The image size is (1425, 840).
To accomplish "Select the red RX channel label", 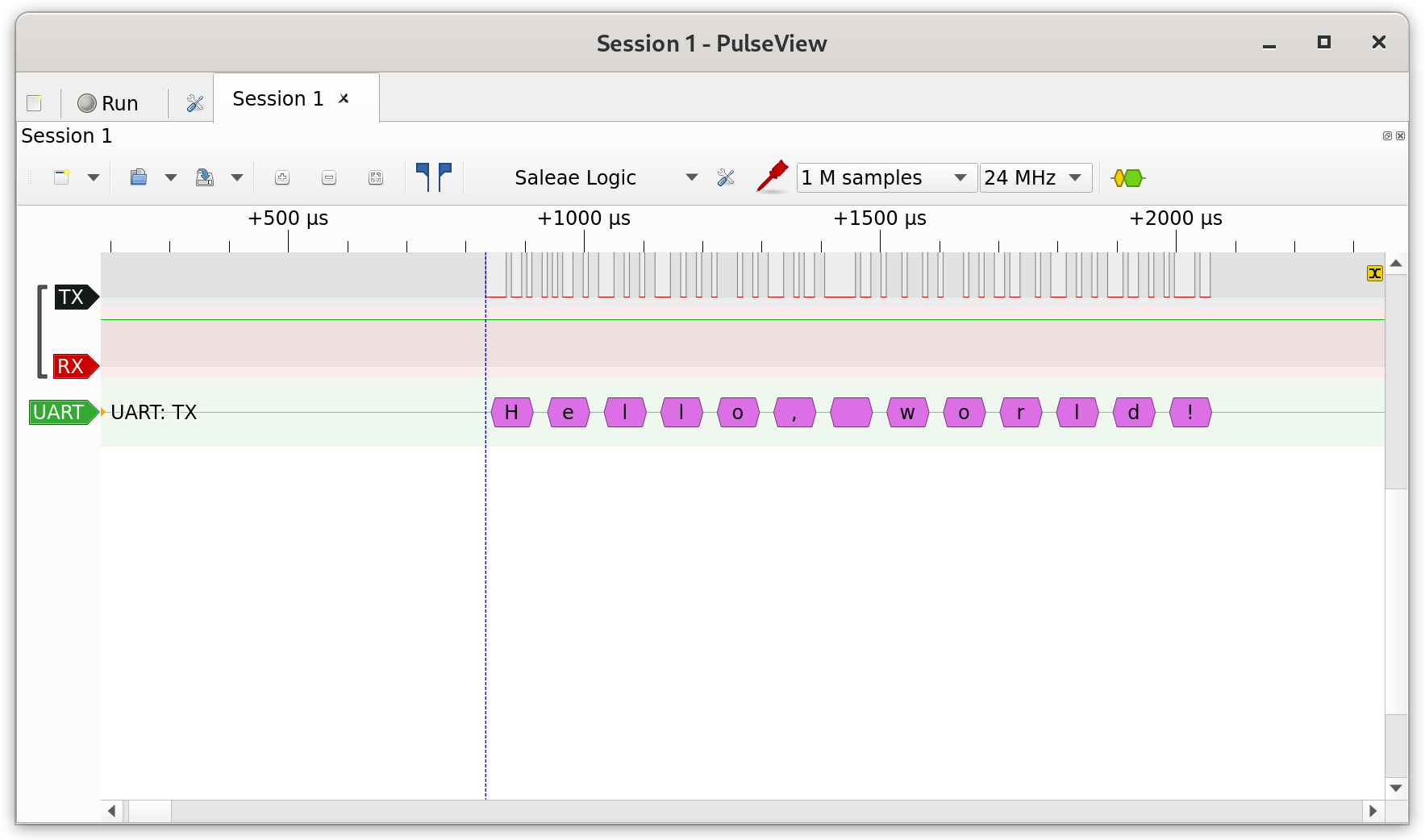I will click(73, 367).
